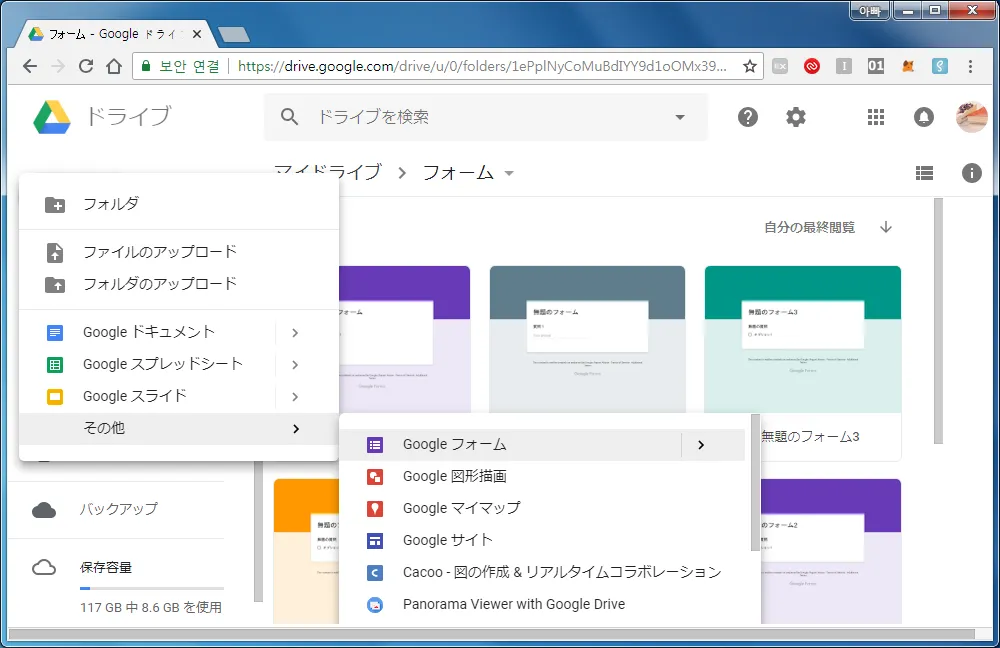Open a new browser tab
1000x648 pixels.
(233, 34)
